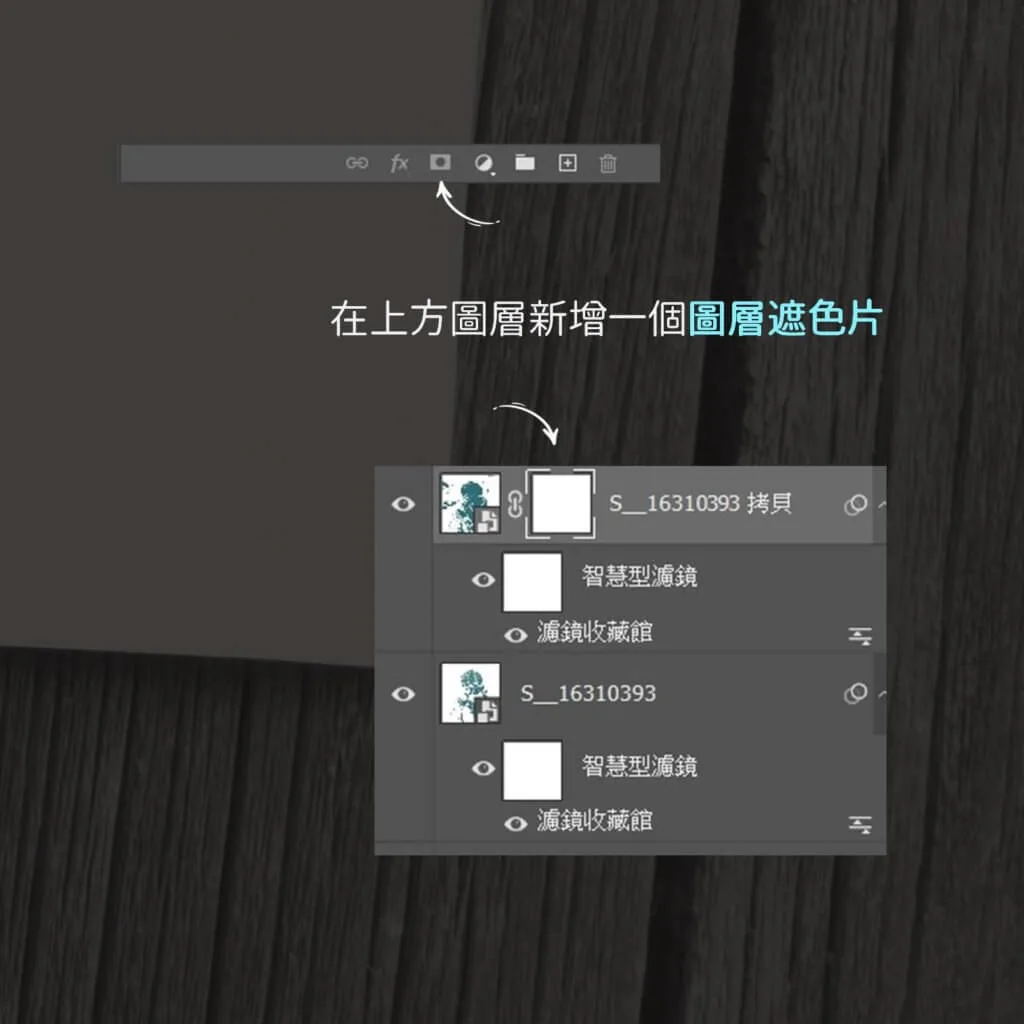This screenshot has width=1024, height=1024.
Task: Select smart filter mask under 拷貝 layer
Action: [x=532, y=582]
